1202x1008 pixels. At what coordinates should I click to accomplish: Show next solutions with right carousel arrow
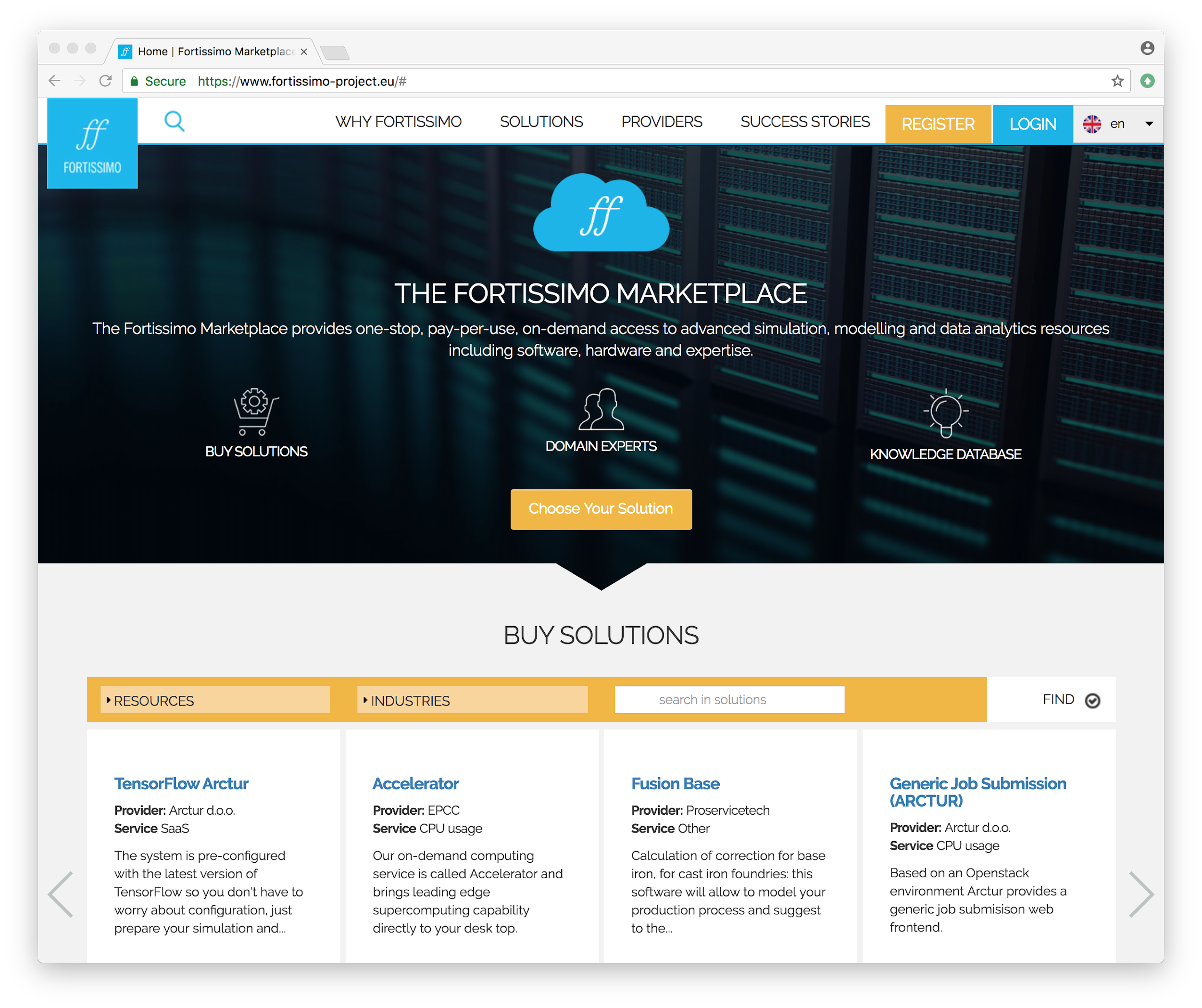(x=1141, y=895)
